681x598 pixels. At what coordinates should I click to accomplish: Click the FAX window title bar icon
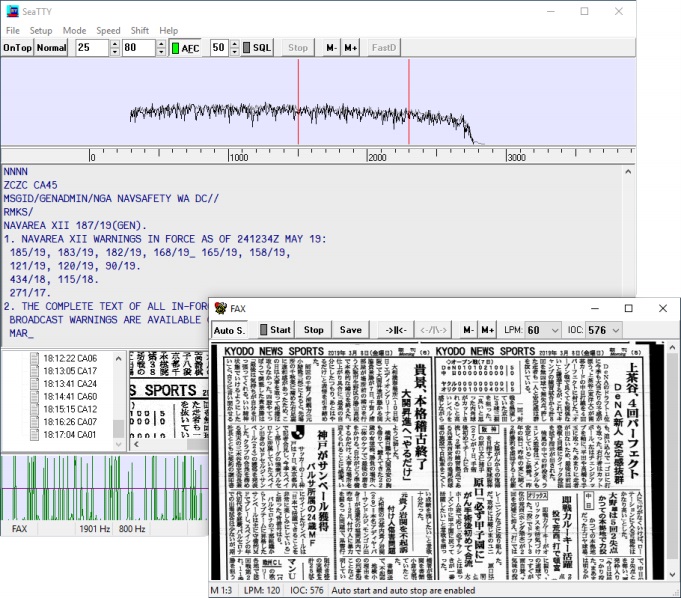220,308
